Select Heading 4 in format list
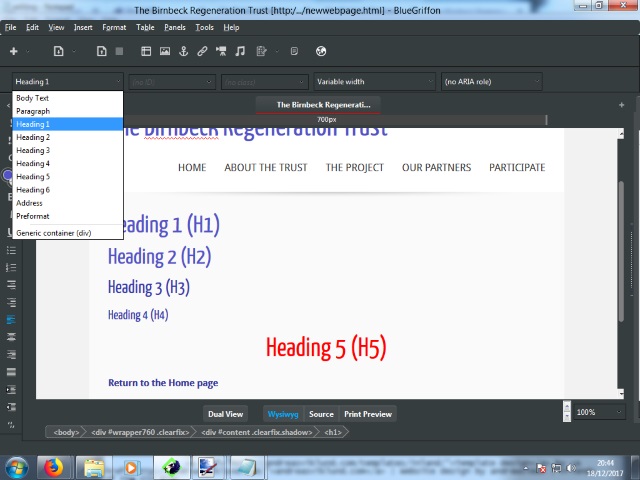The width and height of the screenshot is (640, 480). [x=68, y=163]
